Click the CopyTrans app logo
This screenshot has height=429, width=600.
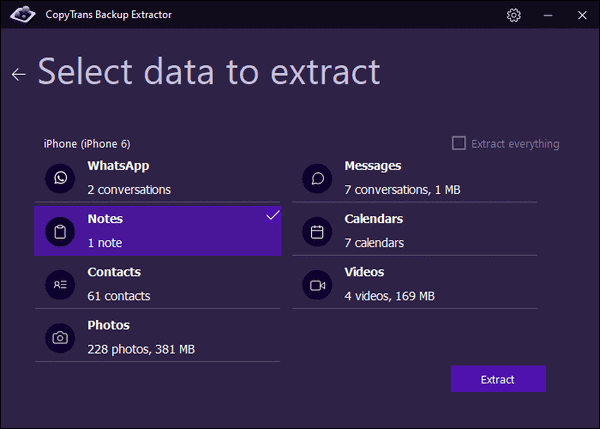pyautogui.click(x=23, y=14)
